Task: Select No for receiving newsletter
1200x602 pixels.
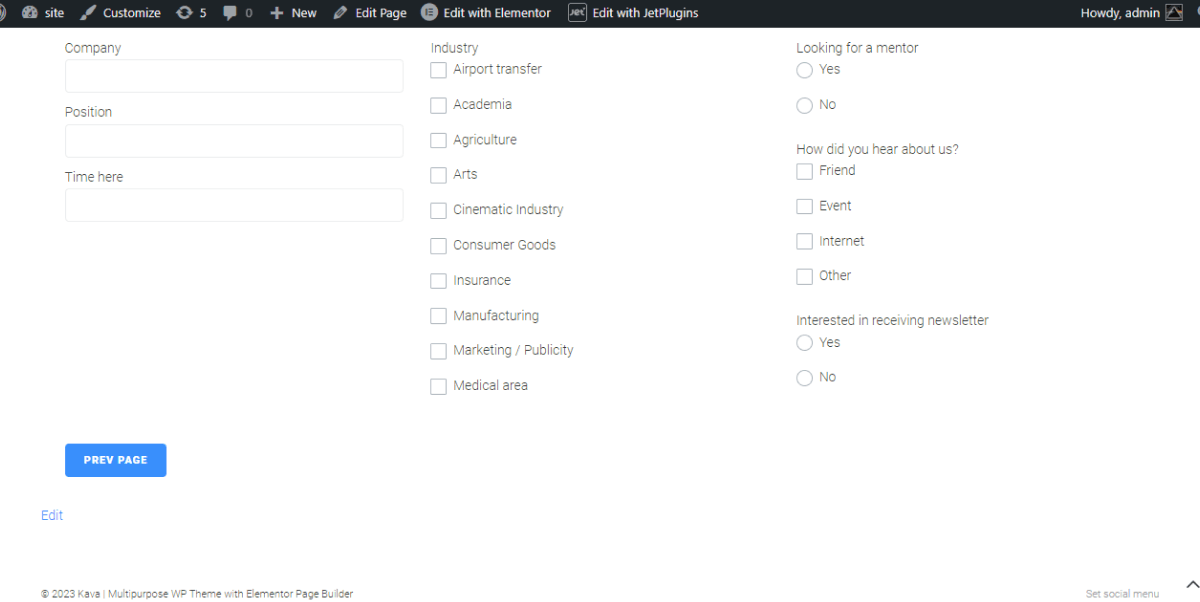Action: [804, 377]
